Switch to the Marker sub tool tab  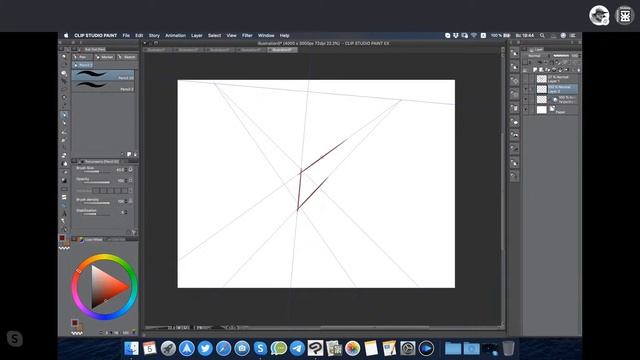click(105, 57)
